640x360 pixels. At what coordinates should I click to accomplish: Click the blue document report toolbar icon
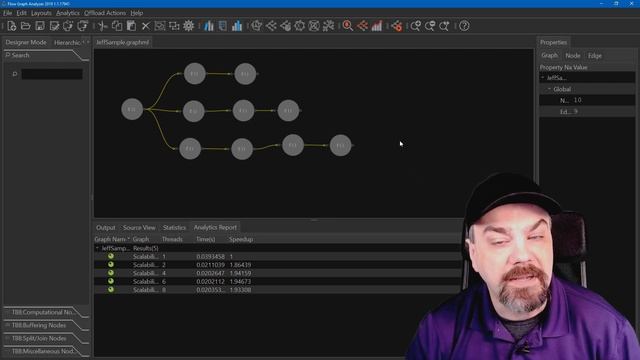click(x=223, y=26)
